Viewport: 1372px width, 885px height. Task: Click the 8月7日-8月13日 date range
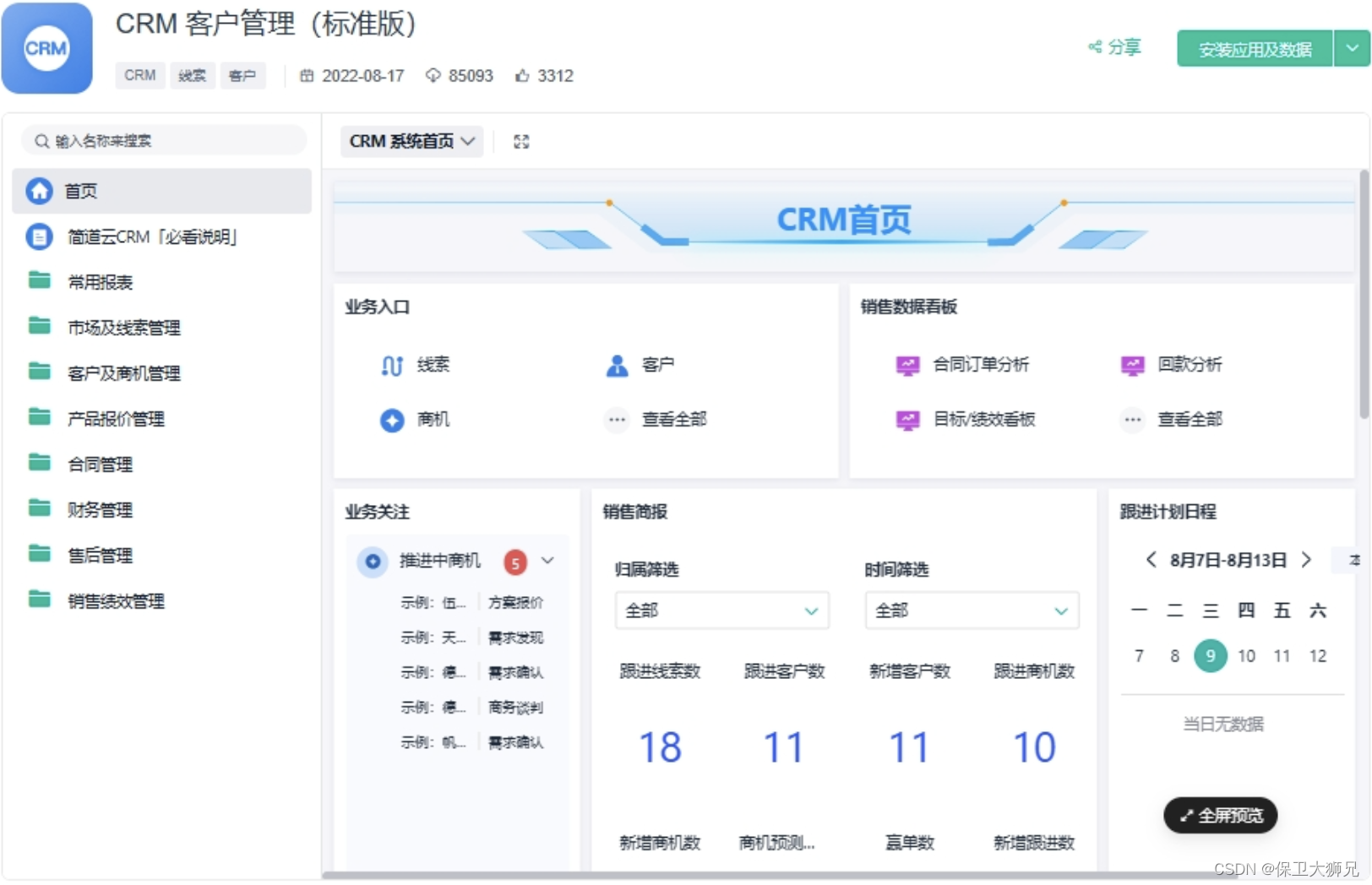1228,560
